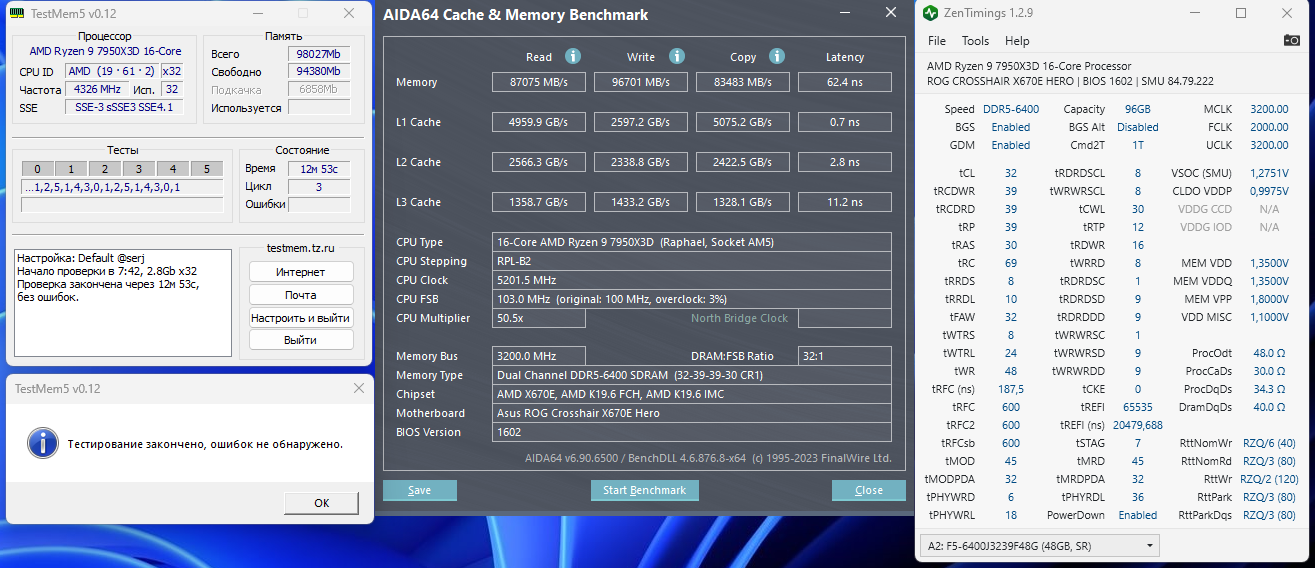Click the Memory Latency value 62.4 ns

click(x=845, y=82)
